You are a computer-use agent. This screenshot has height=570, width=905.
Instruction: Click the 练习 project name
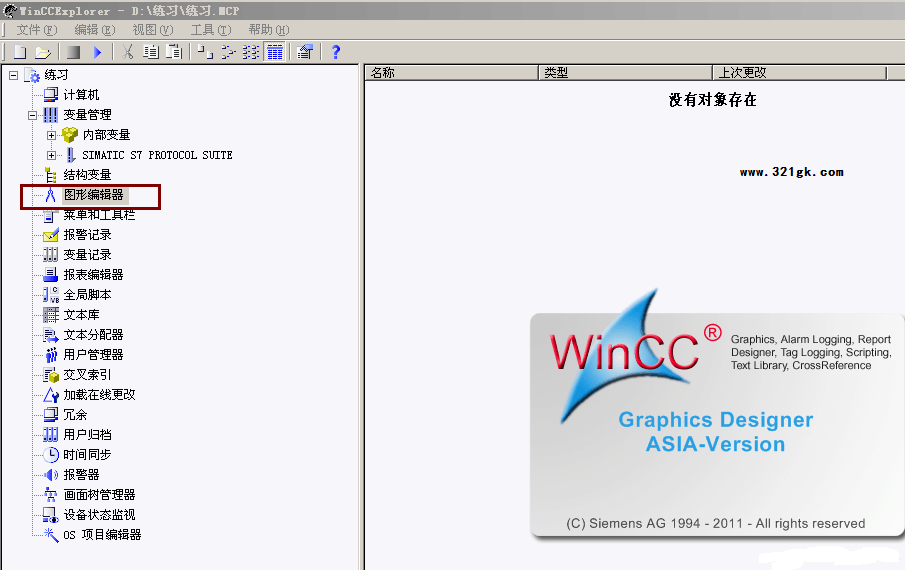click(x=57, y=75)
